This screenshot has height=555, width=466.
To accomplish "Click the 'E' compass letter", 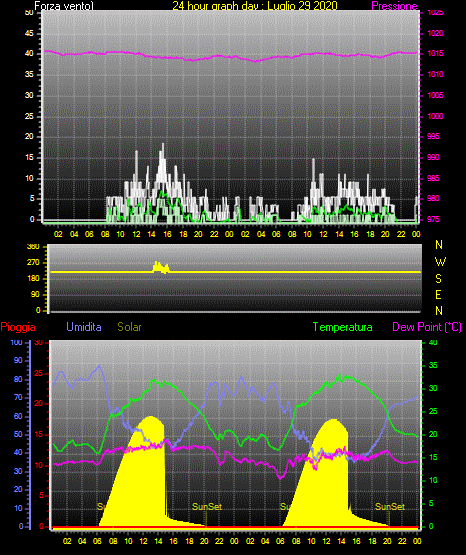I will pos(438,294).
